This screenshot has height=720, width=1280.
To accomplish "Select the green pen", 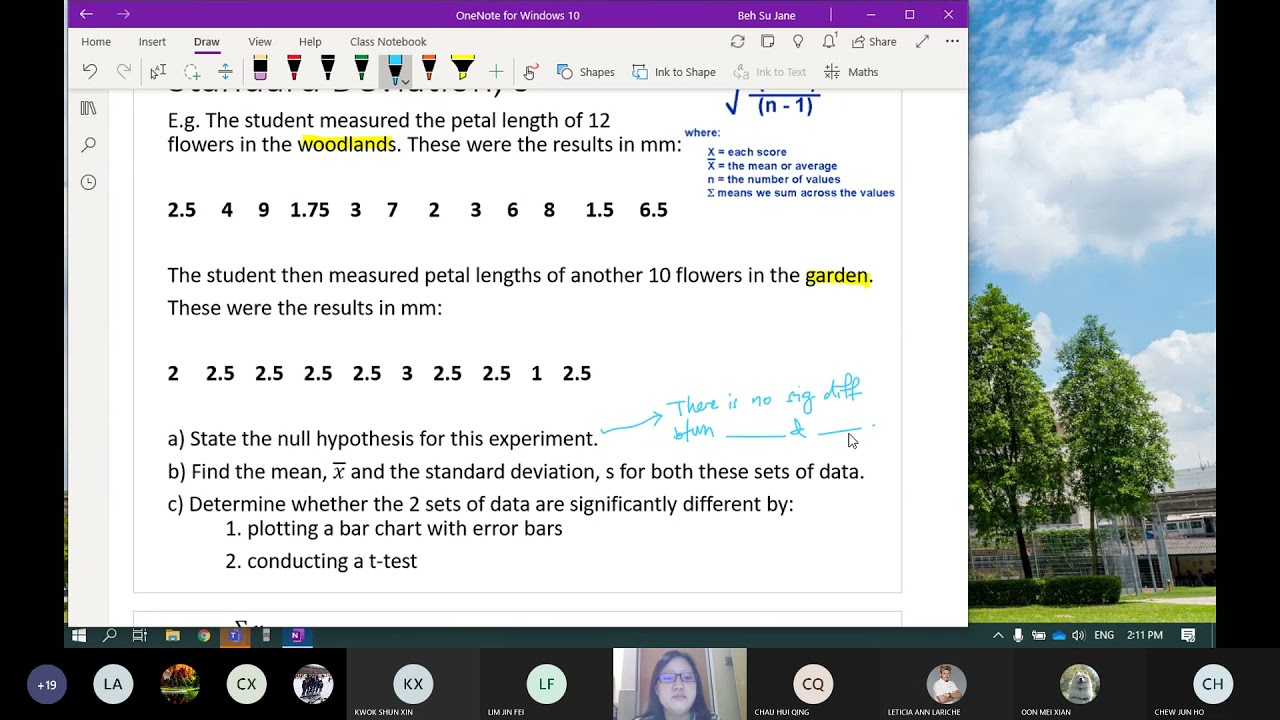I will pyautogui.click(x=362, y=69).
